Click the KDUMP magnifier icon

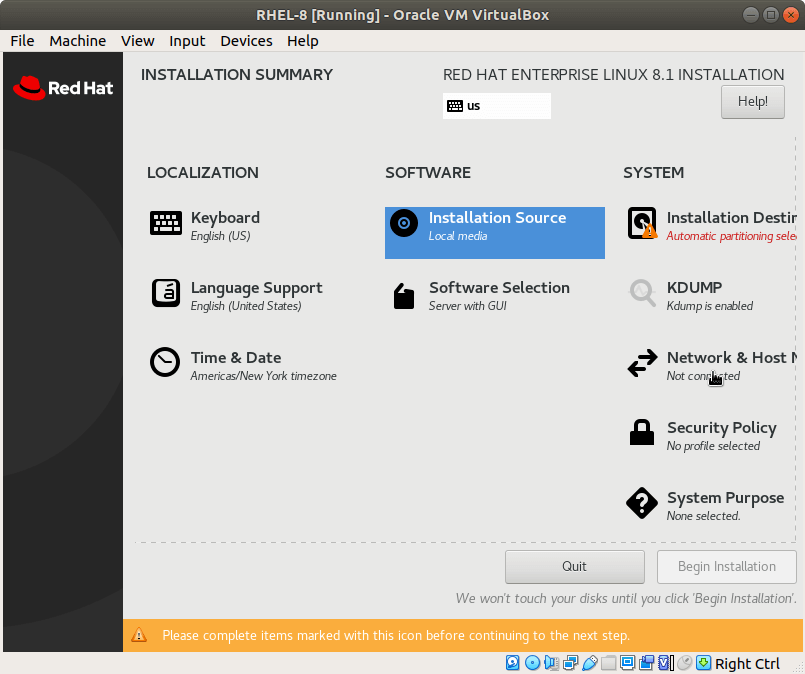tap(642, 293)
